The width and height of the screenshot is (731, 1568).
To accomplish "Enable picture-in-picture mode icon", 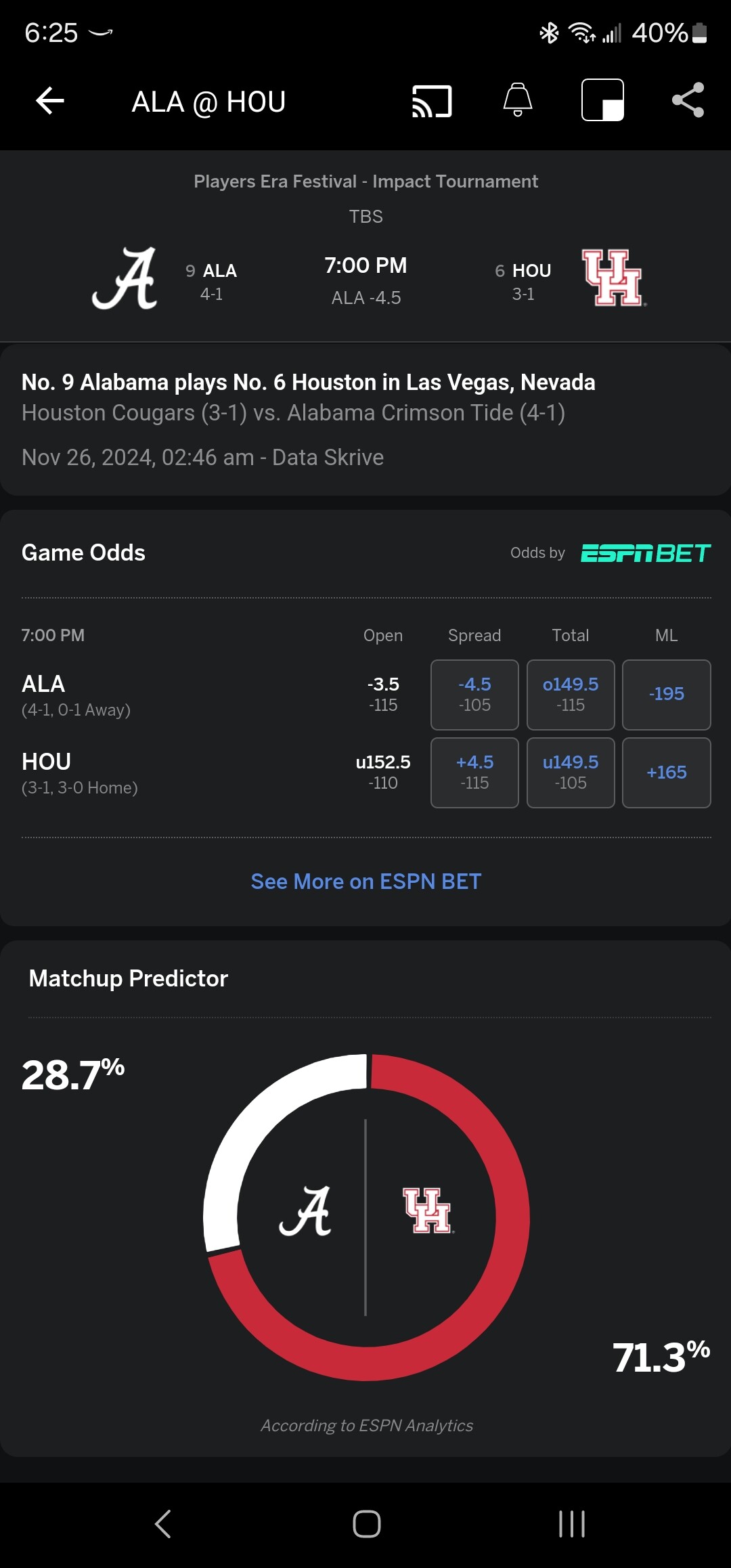I will coord(602,100).
